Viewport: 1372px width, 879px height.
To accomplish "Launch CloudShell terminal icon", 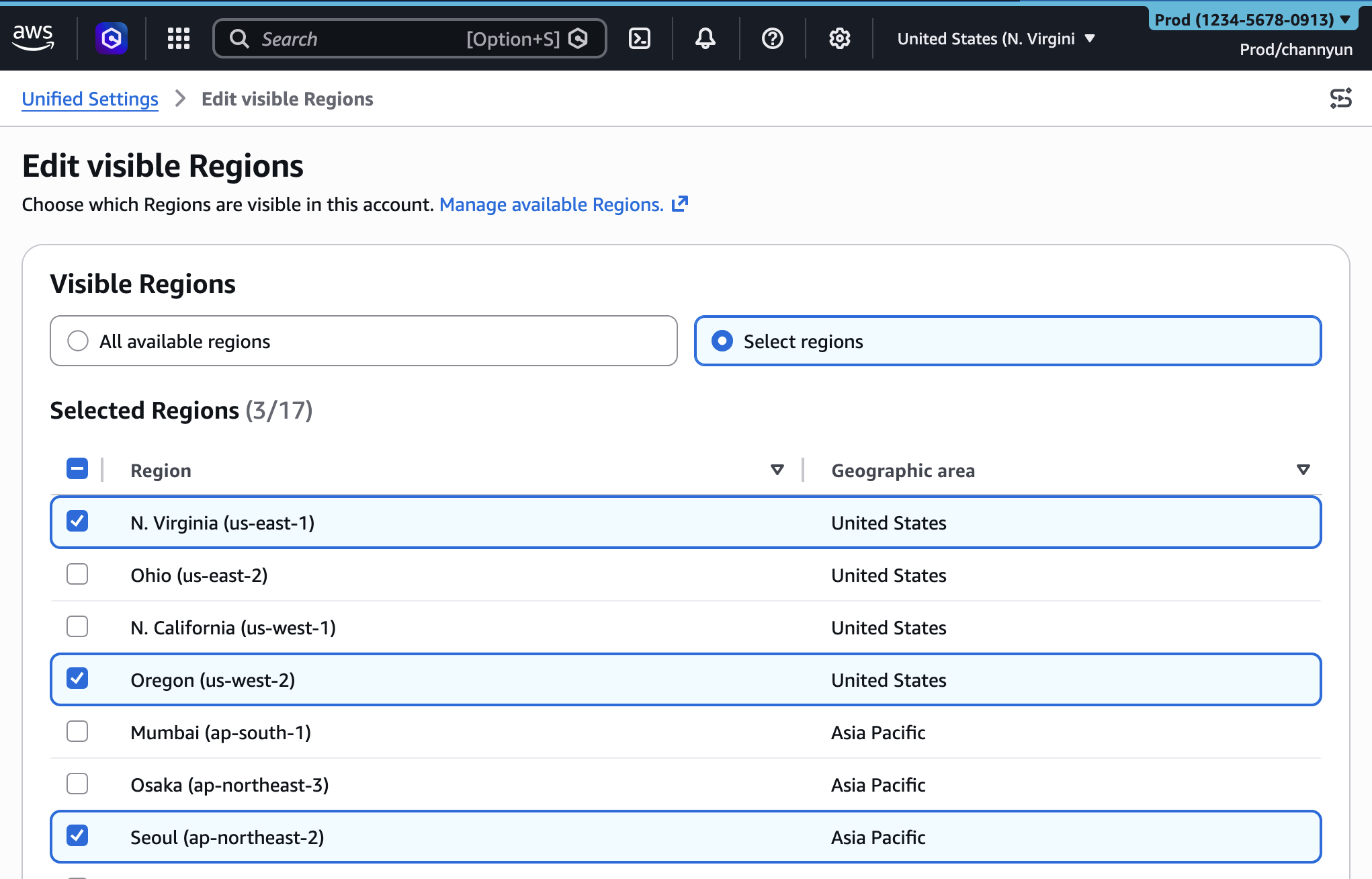I will point(639,38).
